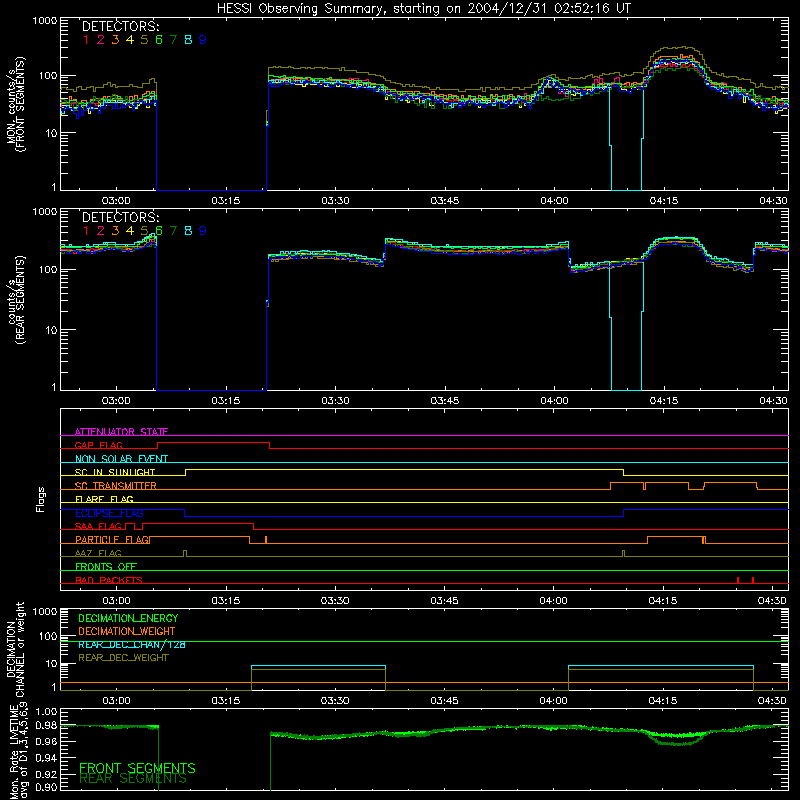Image resolution: width=800 pixels, height=800 pixels.
Task: Select blue detector 9 in front segments legend
Action: (x=203, y=40)
